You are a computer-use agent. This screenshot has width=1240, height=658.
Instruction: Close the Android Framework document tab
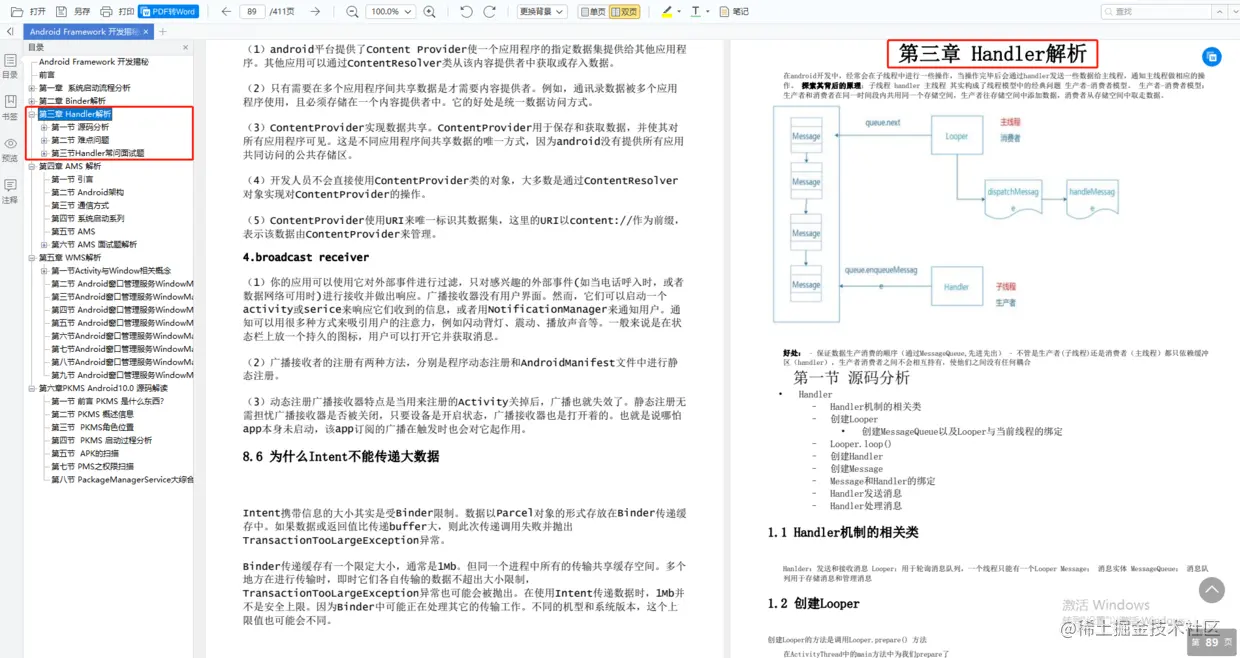click(x=147, y=32)
